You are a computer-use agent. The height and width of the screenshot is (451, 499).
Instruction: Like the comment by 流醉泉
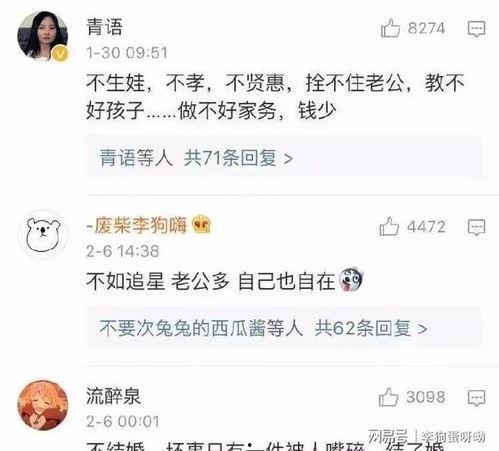[388, 397]
